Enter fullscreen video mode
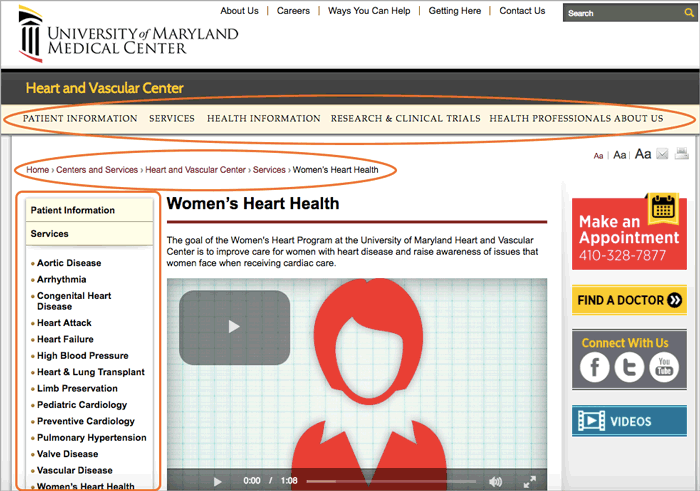700x491 pixels. pos(529,481)
